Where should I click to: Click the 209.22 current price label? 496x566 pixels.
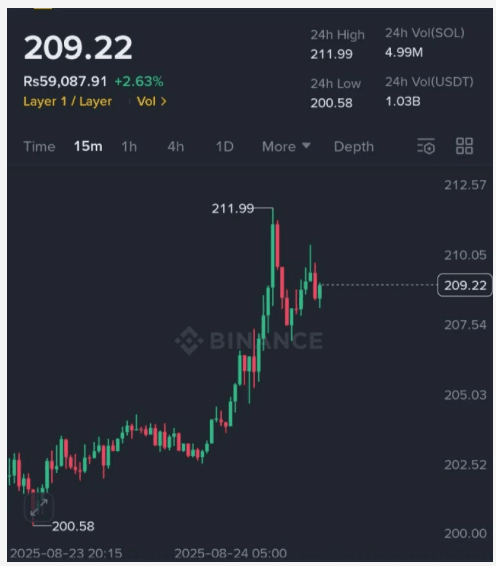point(78,48)
